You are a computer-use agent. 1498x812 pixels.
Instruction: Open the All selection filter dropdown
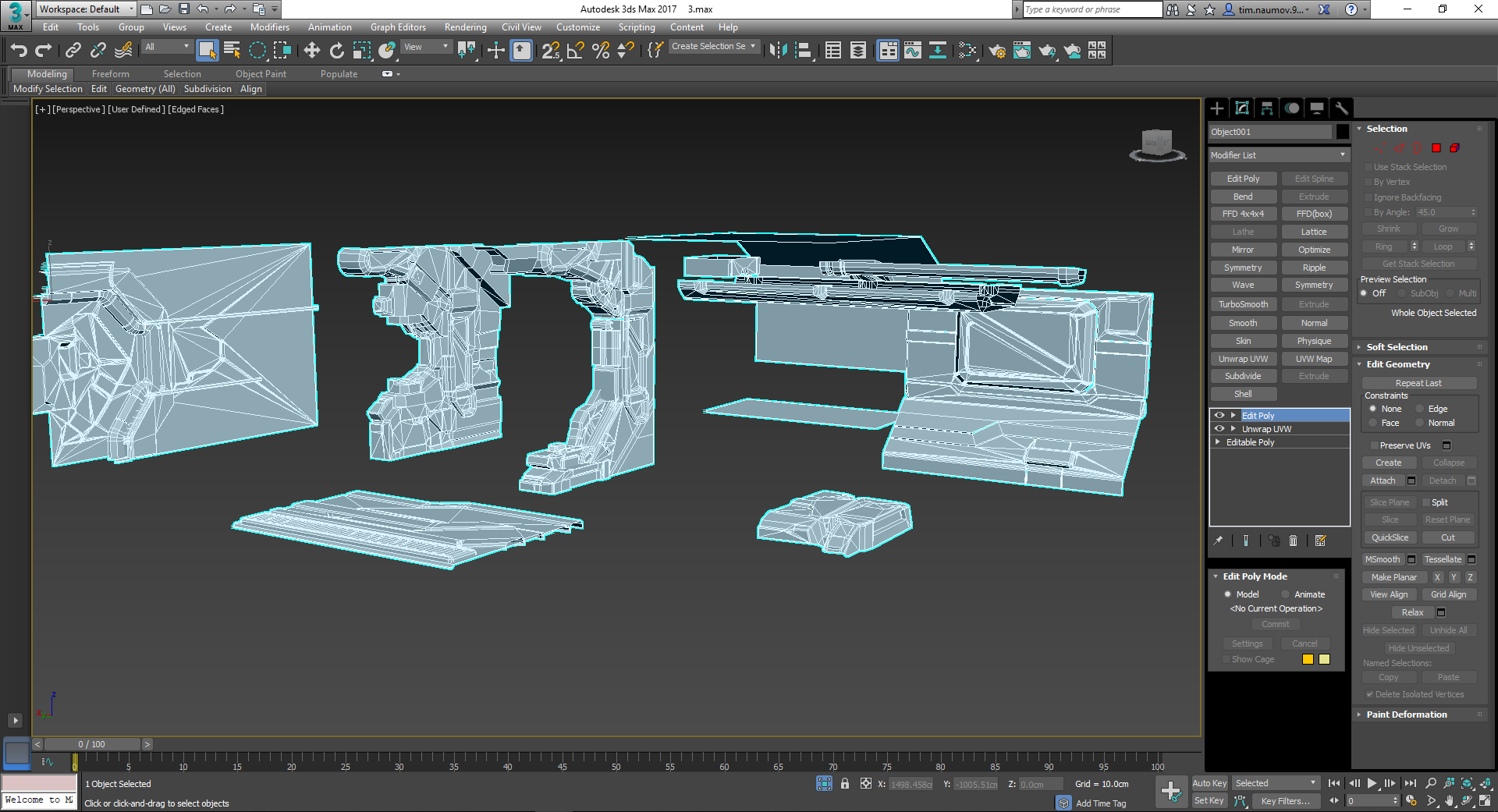pyautogui.click(x=167, y=47)
